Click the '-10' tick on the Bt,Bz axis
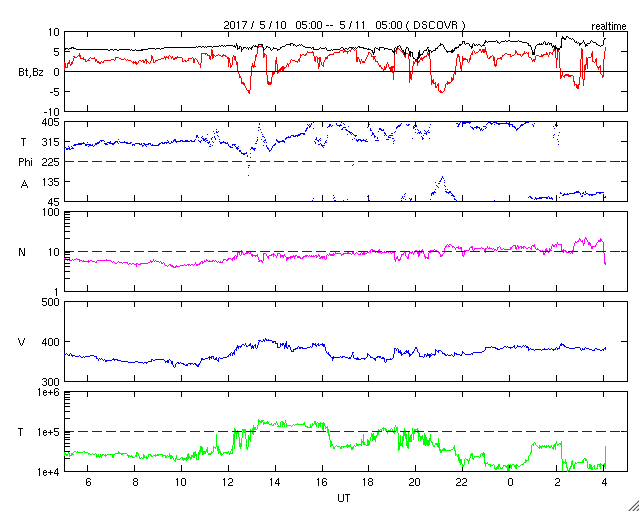Screen dimensions: 640x512 (52, 111)
